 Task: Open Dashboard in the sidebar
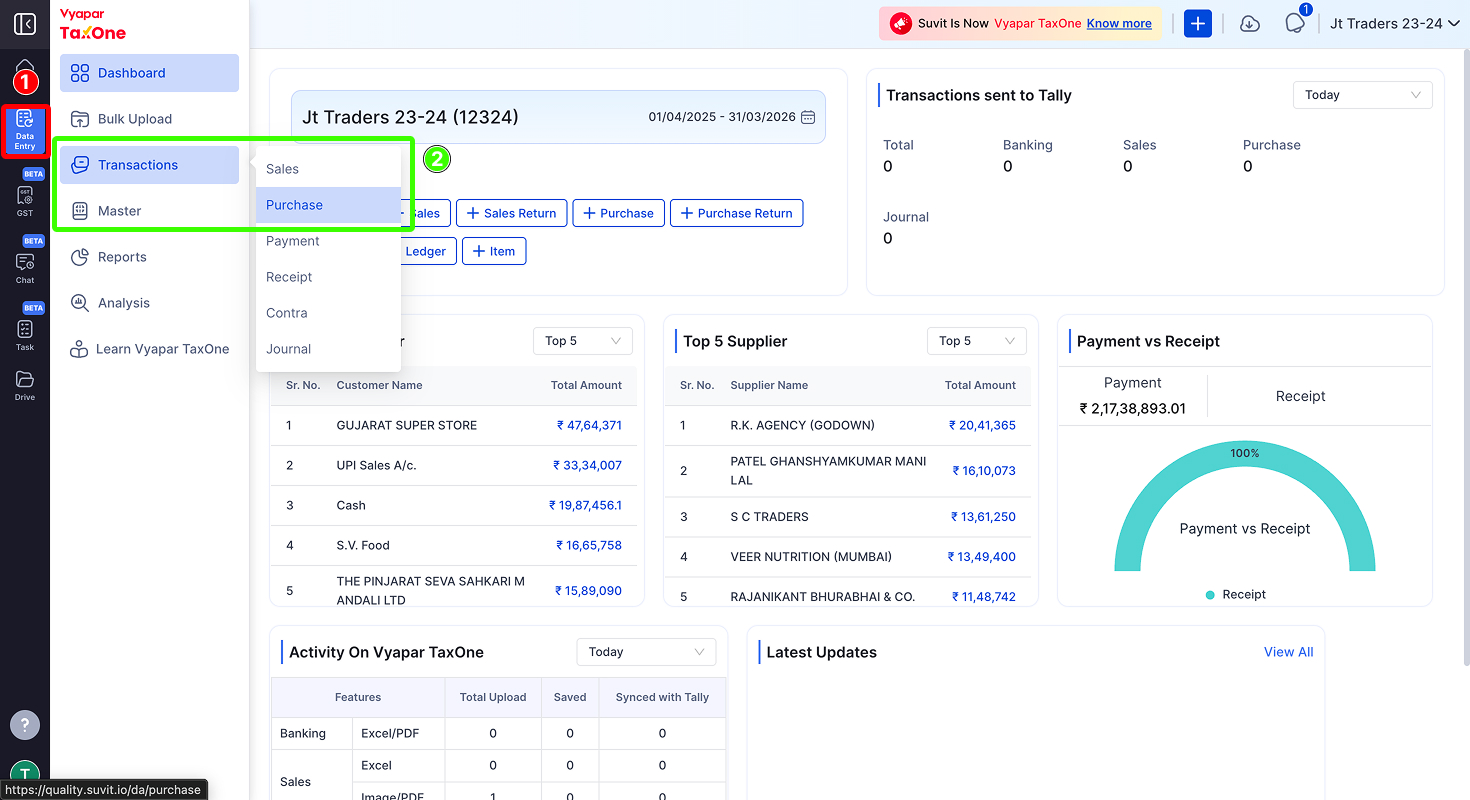[x=149, y=73]
